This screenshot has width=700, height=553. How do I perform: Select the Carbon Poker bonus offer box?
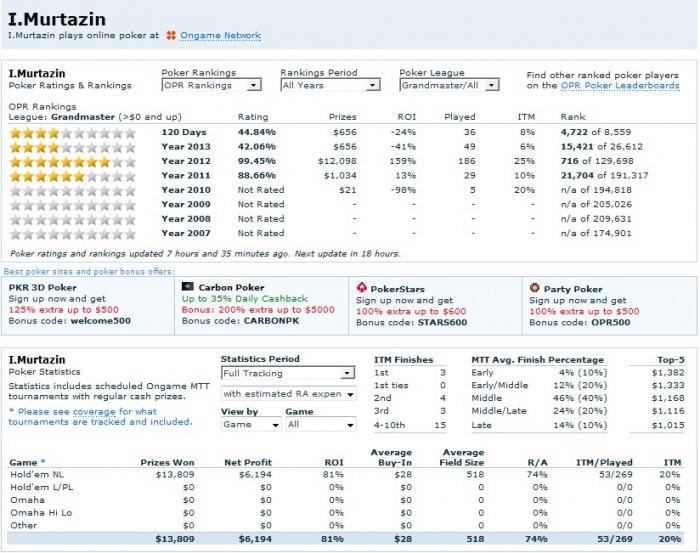tap(262, 303)
